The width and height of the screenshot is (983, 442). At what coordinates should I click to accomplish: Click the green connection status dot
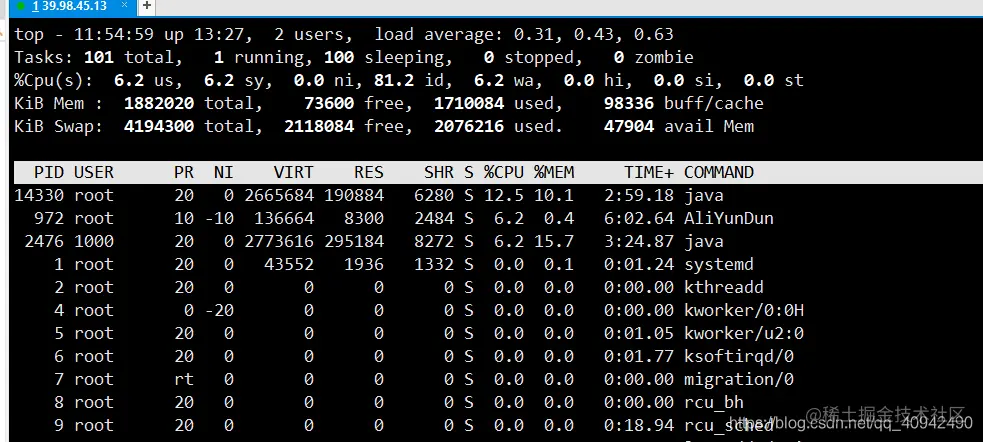click(x=21, y=6)
